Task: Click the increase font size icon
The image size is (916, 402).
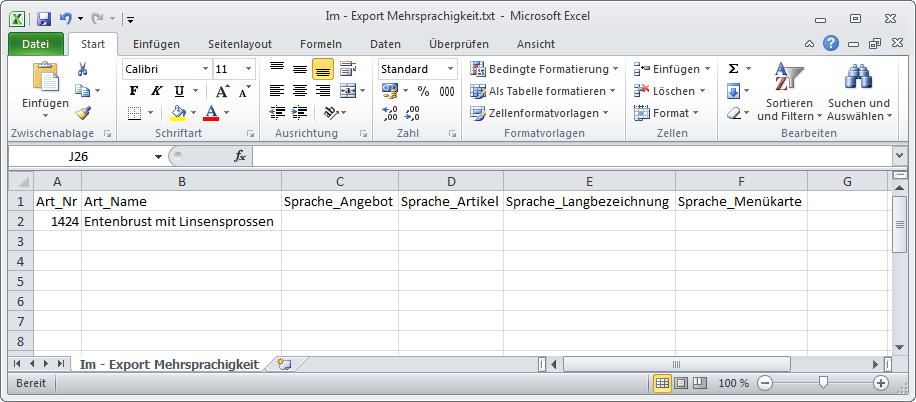Action: 223,91
